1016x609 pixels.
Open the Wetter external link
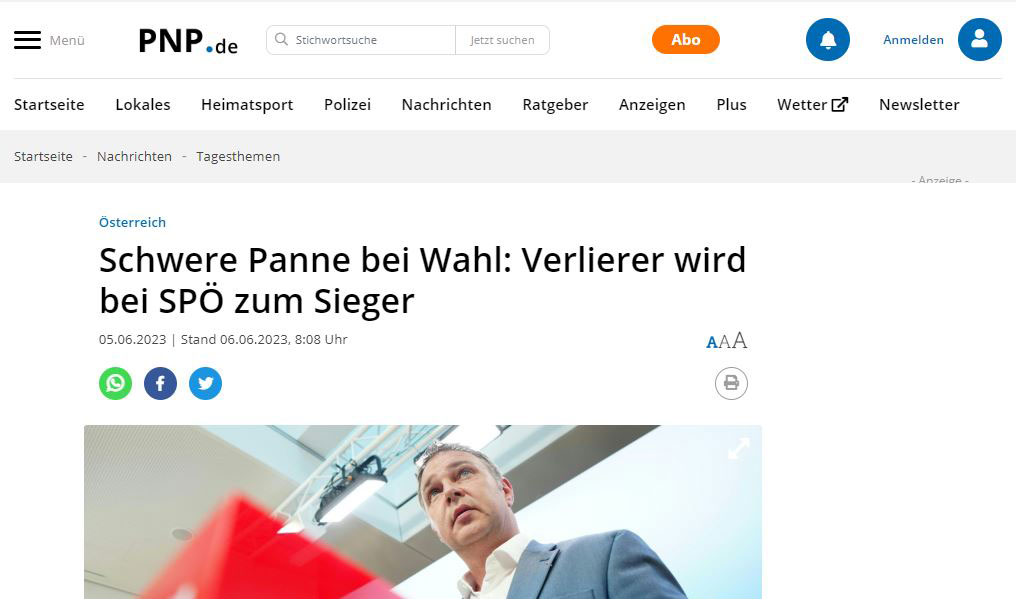point(813,104)
